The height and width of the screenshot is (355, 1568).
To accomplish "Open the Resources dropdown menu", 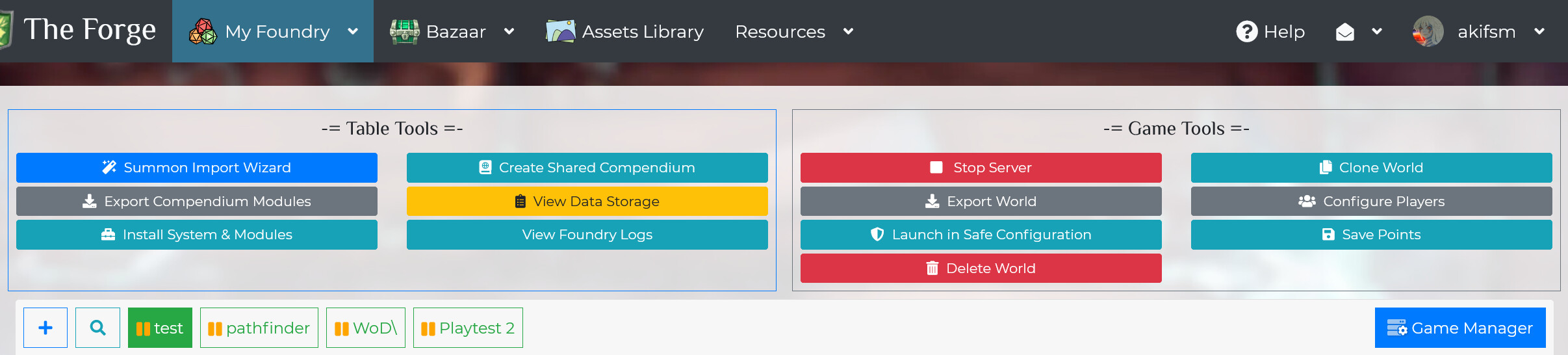I will coord(793,31).
